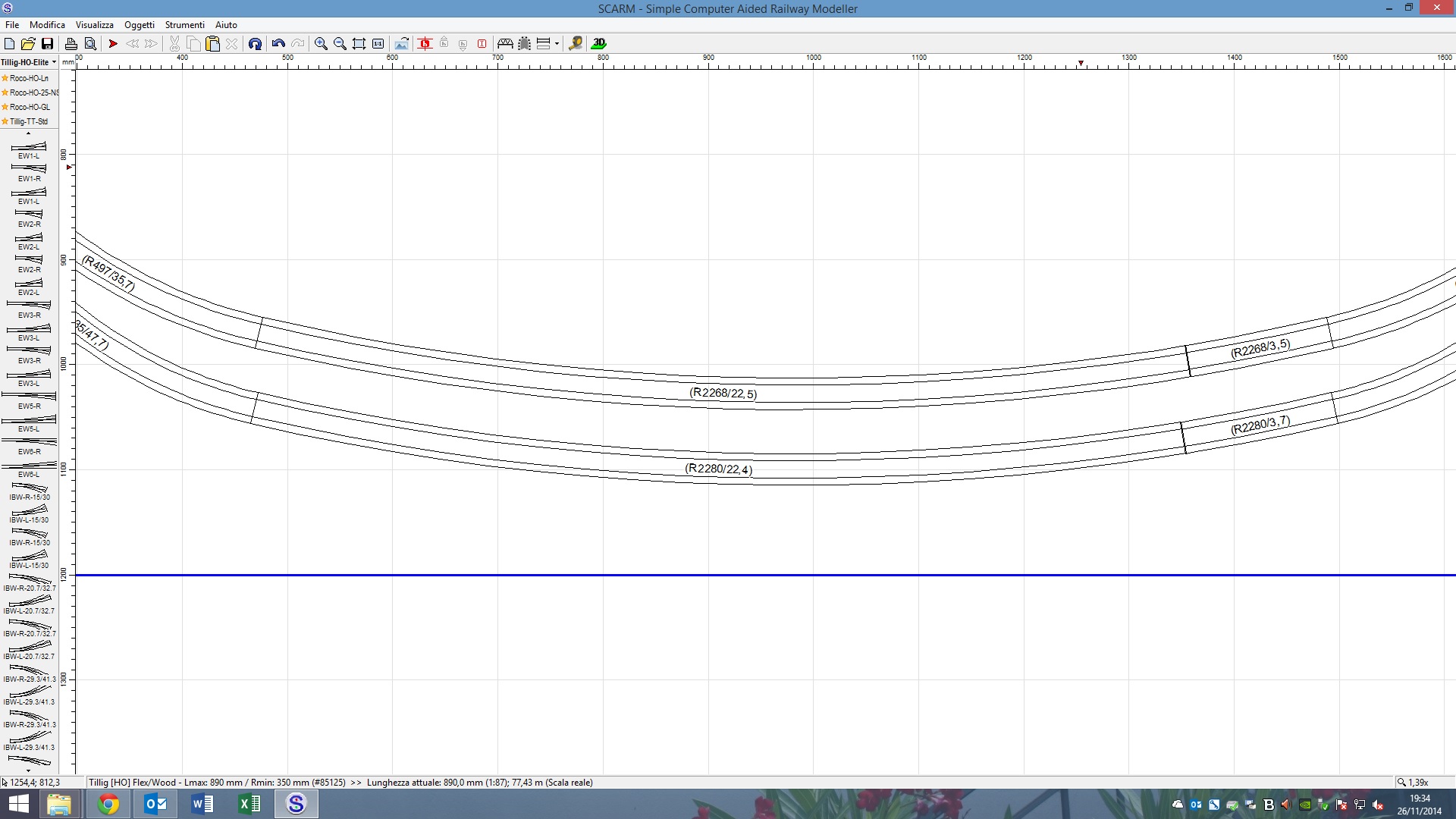Select the track labeled (R2268/22,5)

coord(723,393)
